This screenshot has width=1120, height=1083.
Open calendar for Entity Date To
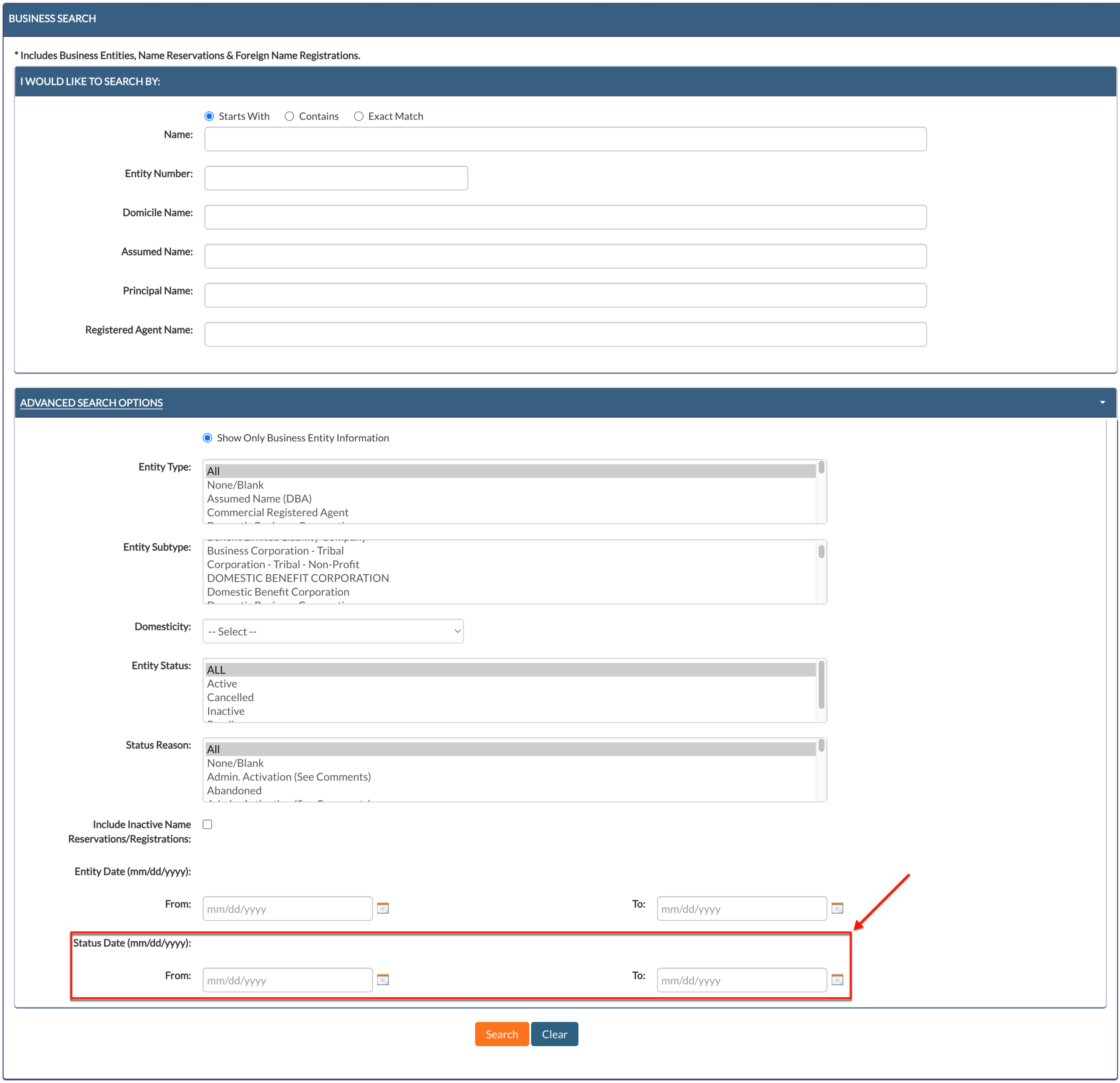pyautogui.click(x=837, y=908)
